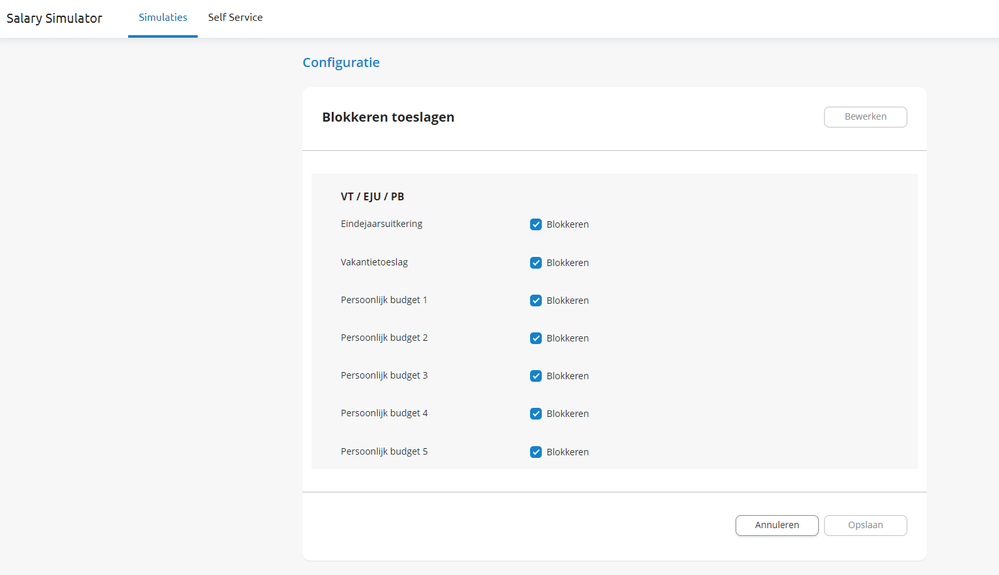Click the VT / EJU / PB section header
The width and height of the screenshot is (999, 575).
pos(372,196)
